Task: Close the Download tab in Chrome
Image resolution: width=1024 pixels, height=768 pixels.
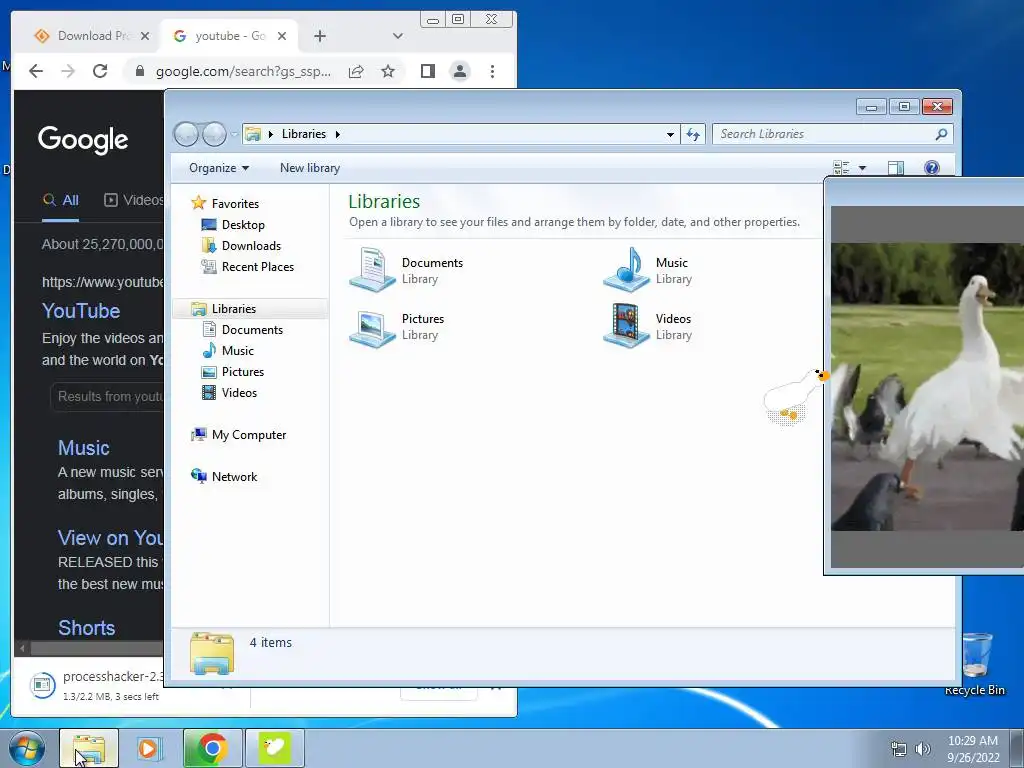Action: pyautogui.click(x=145, y=36)
